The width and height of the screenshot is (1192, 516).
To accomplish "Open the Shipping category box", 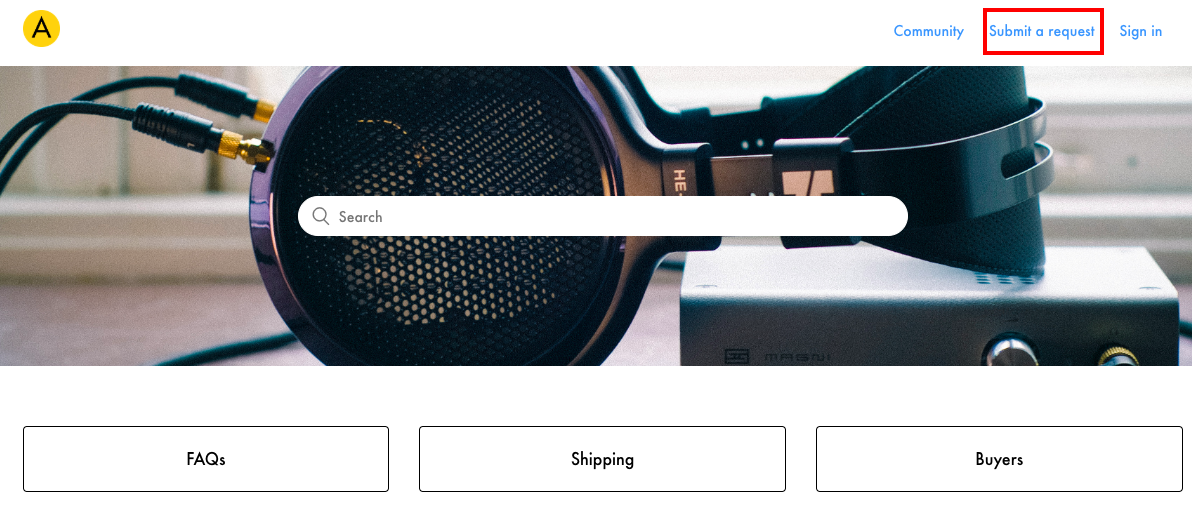I will 602,459.
